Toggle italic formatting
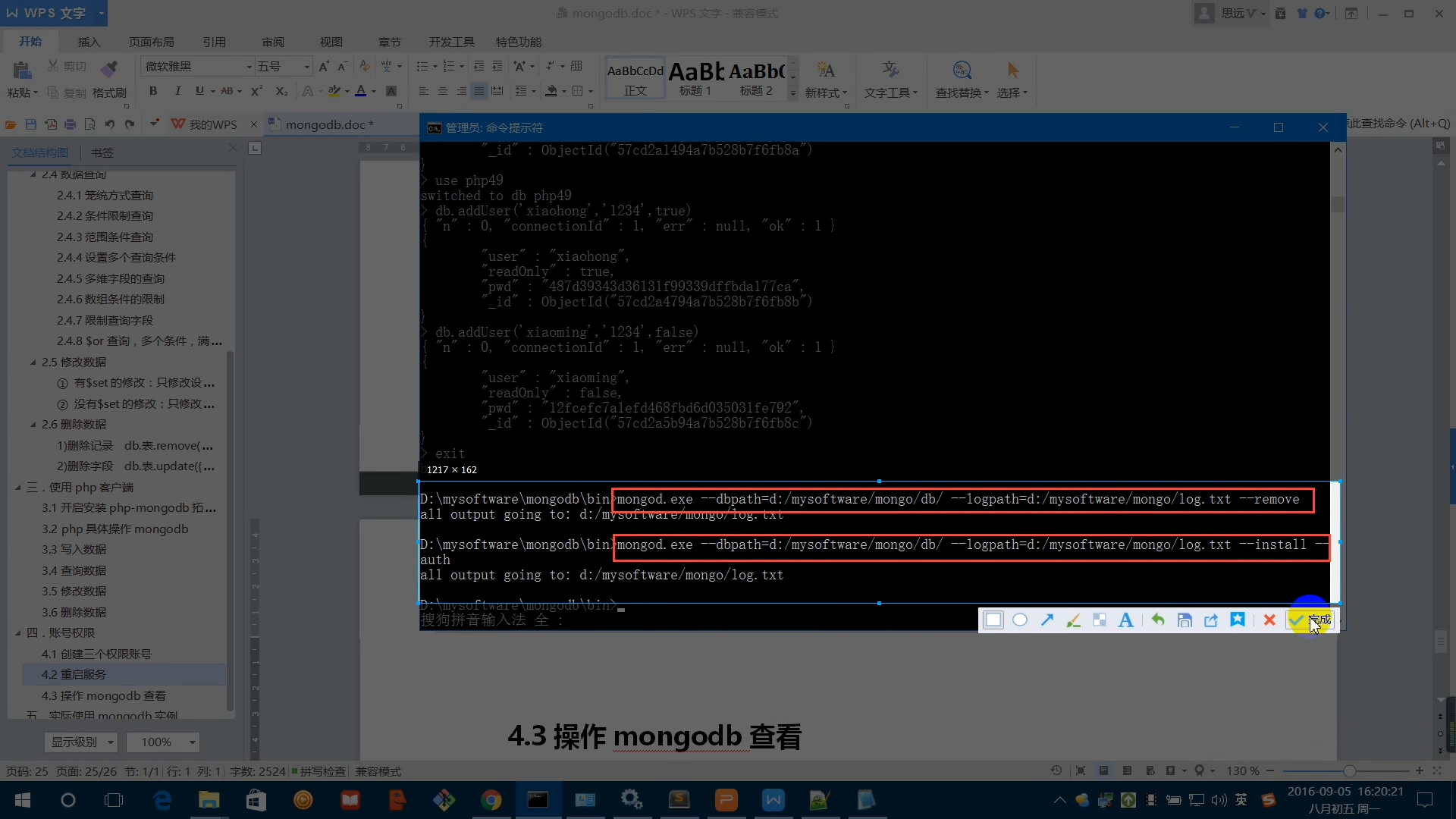This screenshot has height=819, width=1456. pyautogui.click(x=177, y=91)
